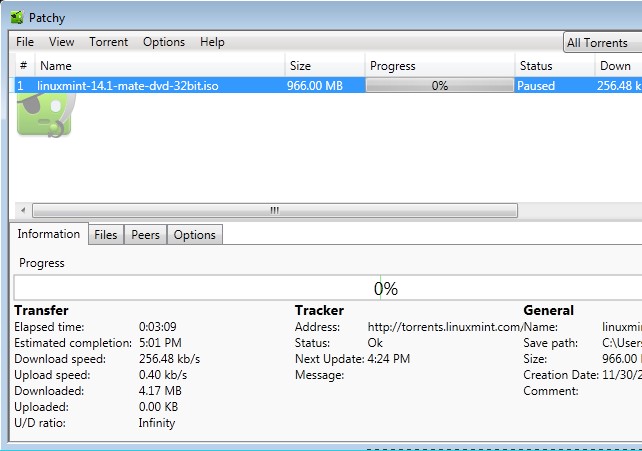Click the Download speed value 256.48 kb/s
Screen dimensions: 642x451
169,359
